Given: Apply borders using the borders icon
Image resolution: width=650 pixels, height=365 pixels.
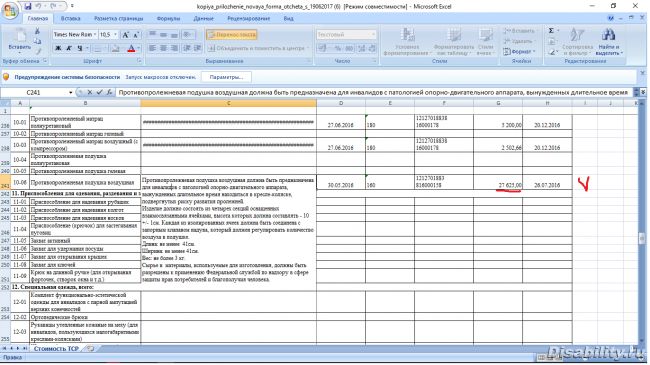Looking at the screenshot, I should click(98, 49).
